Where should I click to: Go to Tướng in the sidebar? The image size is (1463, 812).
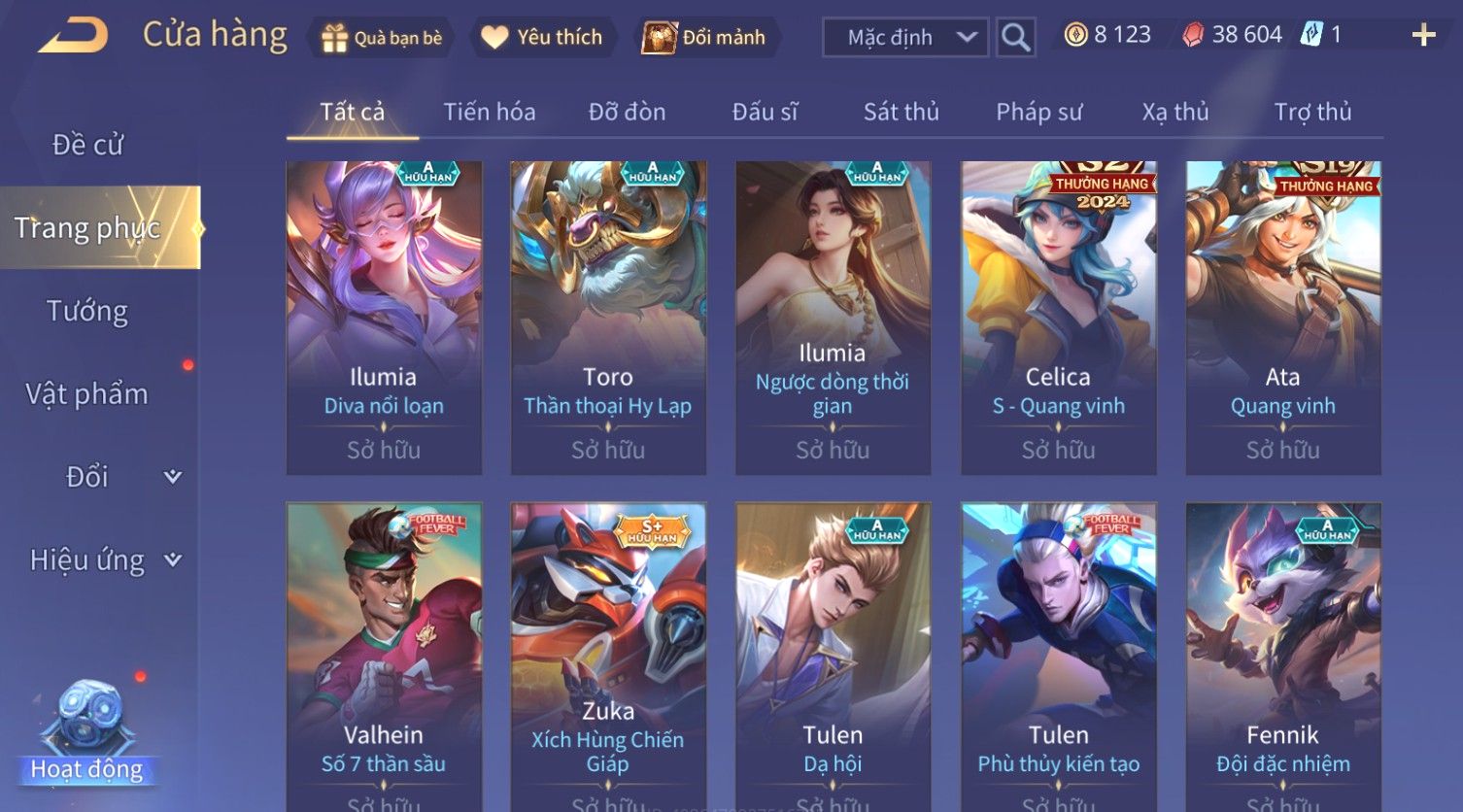87,311
